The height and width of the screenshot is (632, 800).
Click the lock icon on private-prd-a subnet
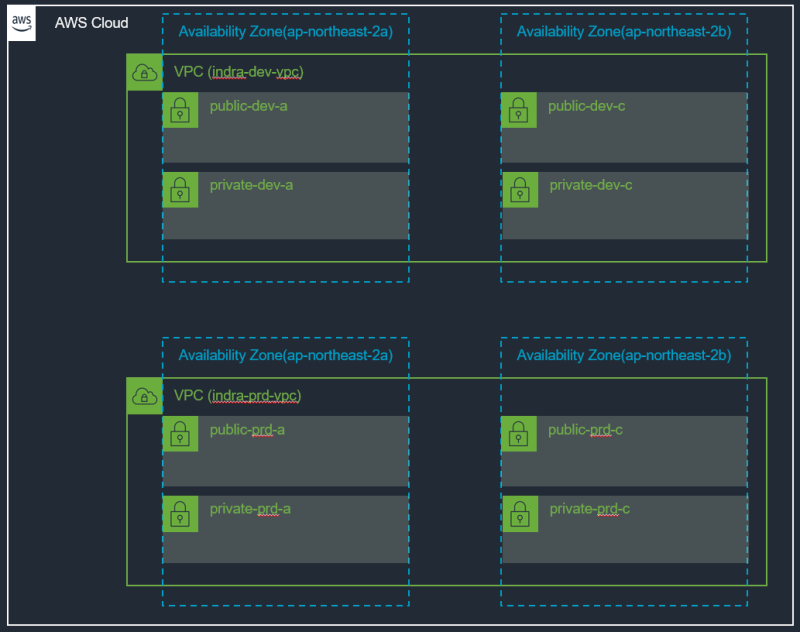point(181,513)
